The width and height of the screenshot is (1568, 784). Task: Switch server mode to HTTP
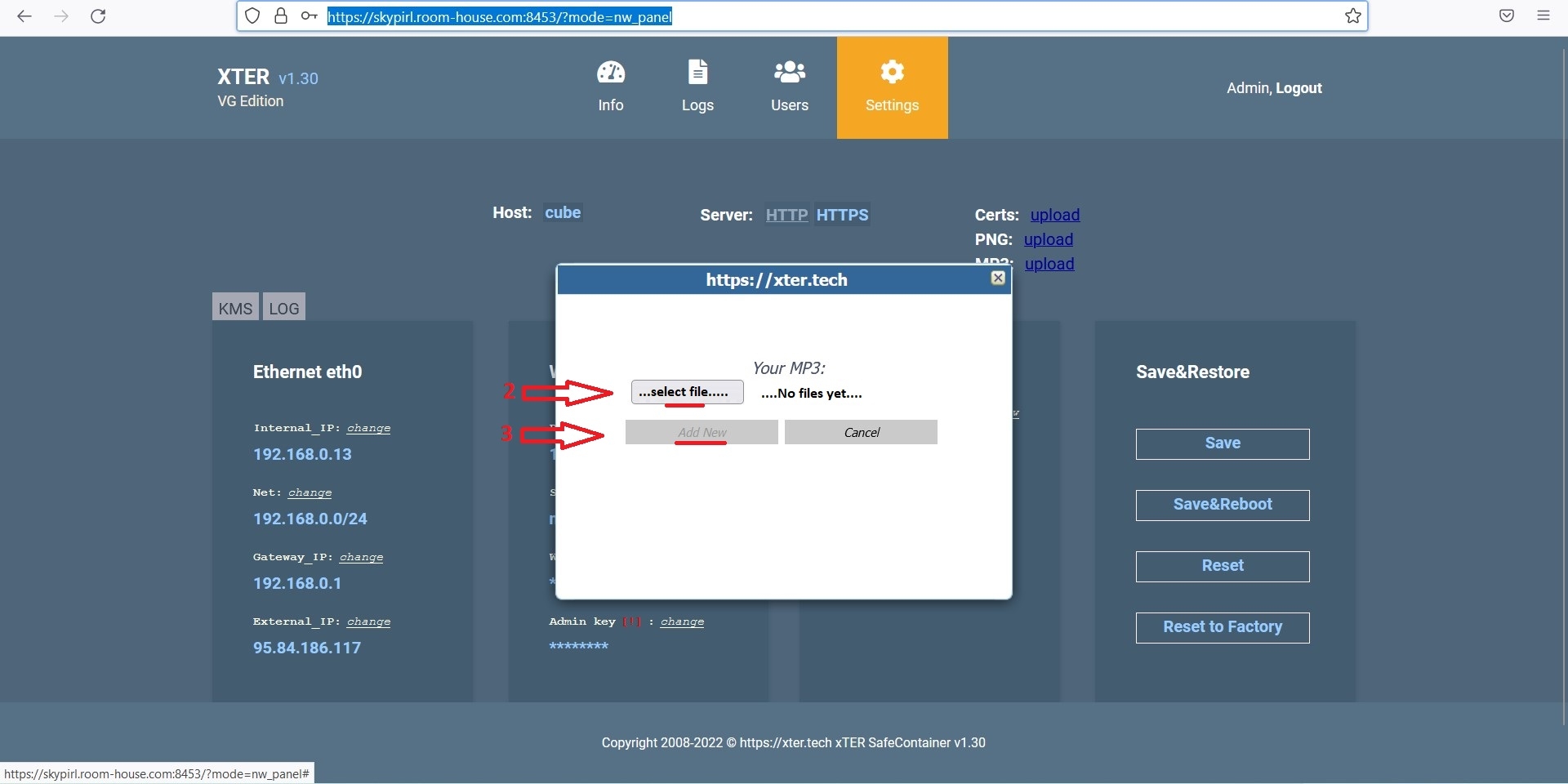[x=786, y=215]
